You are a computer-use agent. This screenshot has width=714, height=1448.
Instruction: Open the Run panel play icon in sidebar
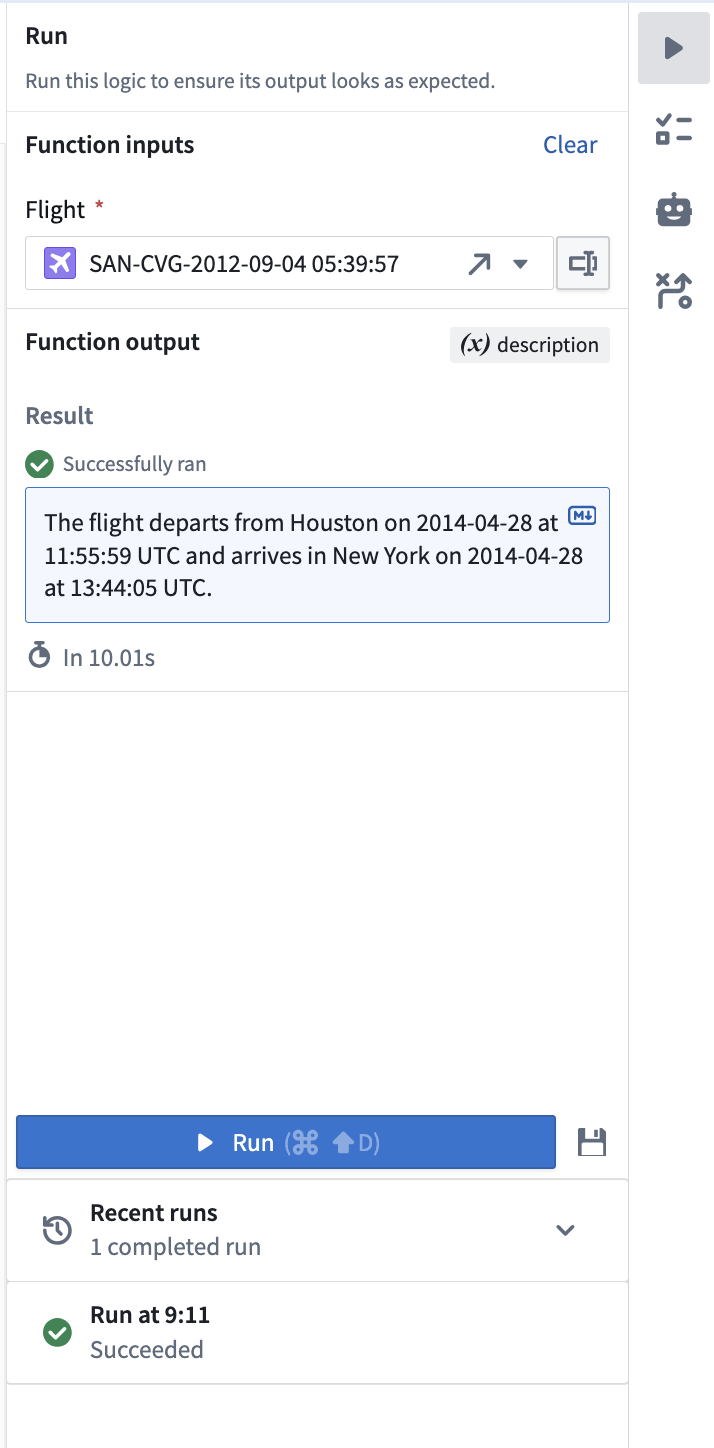pos(674,48)
